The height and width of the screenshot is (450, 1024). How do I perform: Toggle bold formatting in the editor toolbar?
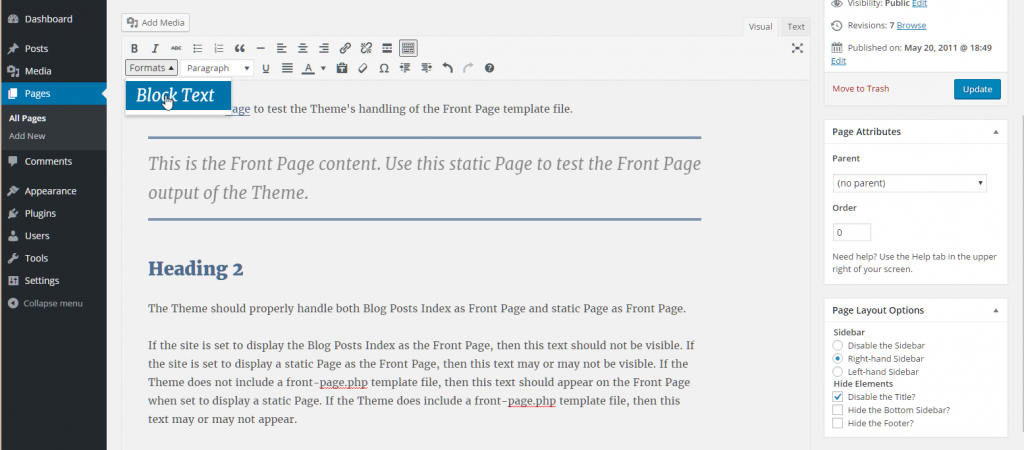[134, 48]
